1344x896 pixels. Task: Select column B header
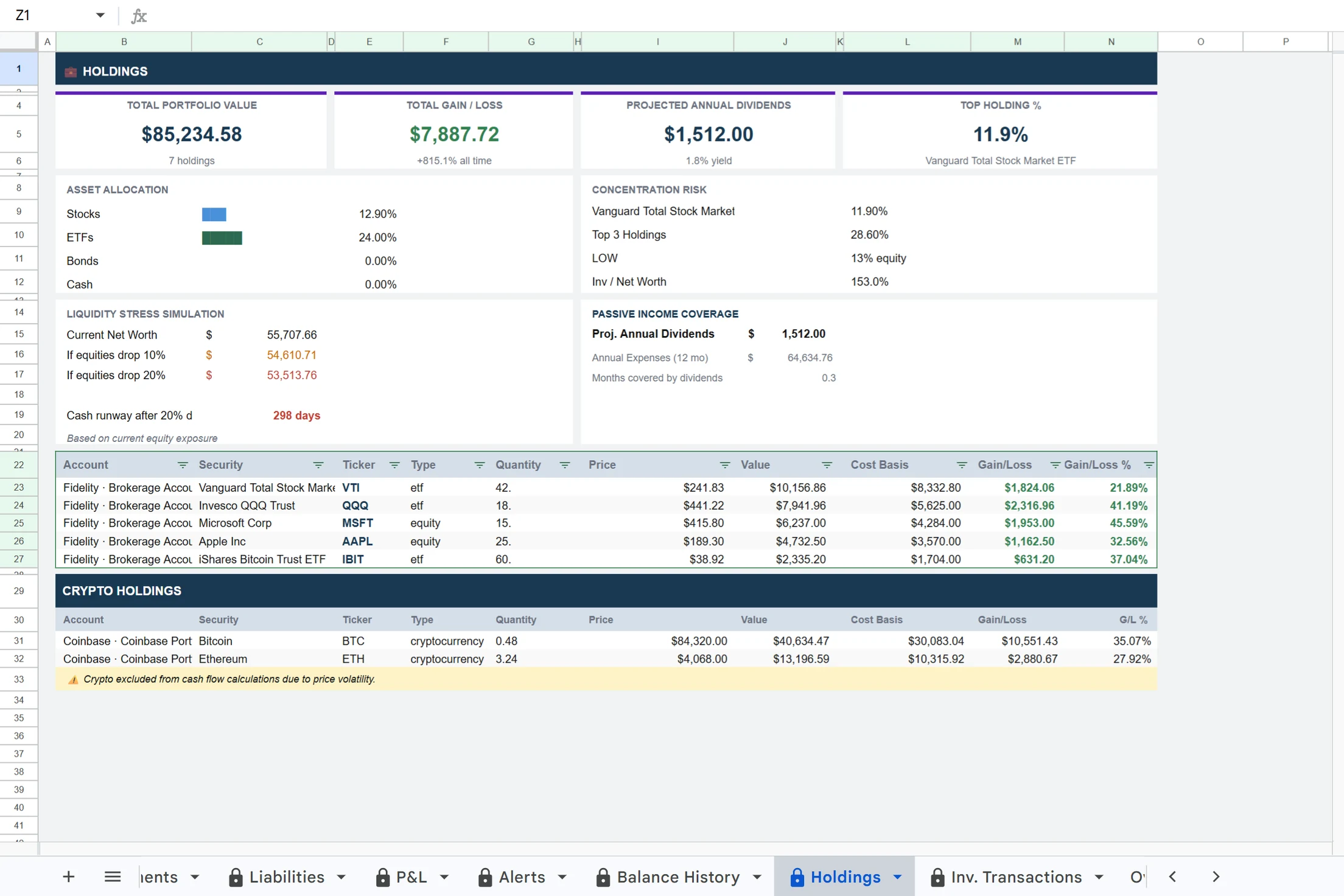pos(124,41)
